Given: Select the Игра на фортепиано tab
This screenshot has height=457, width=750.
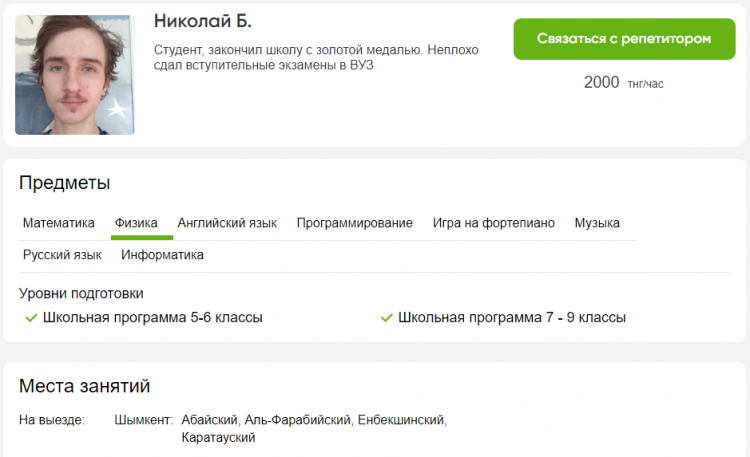Looking at the screenshot, I should tap(493, 223).
